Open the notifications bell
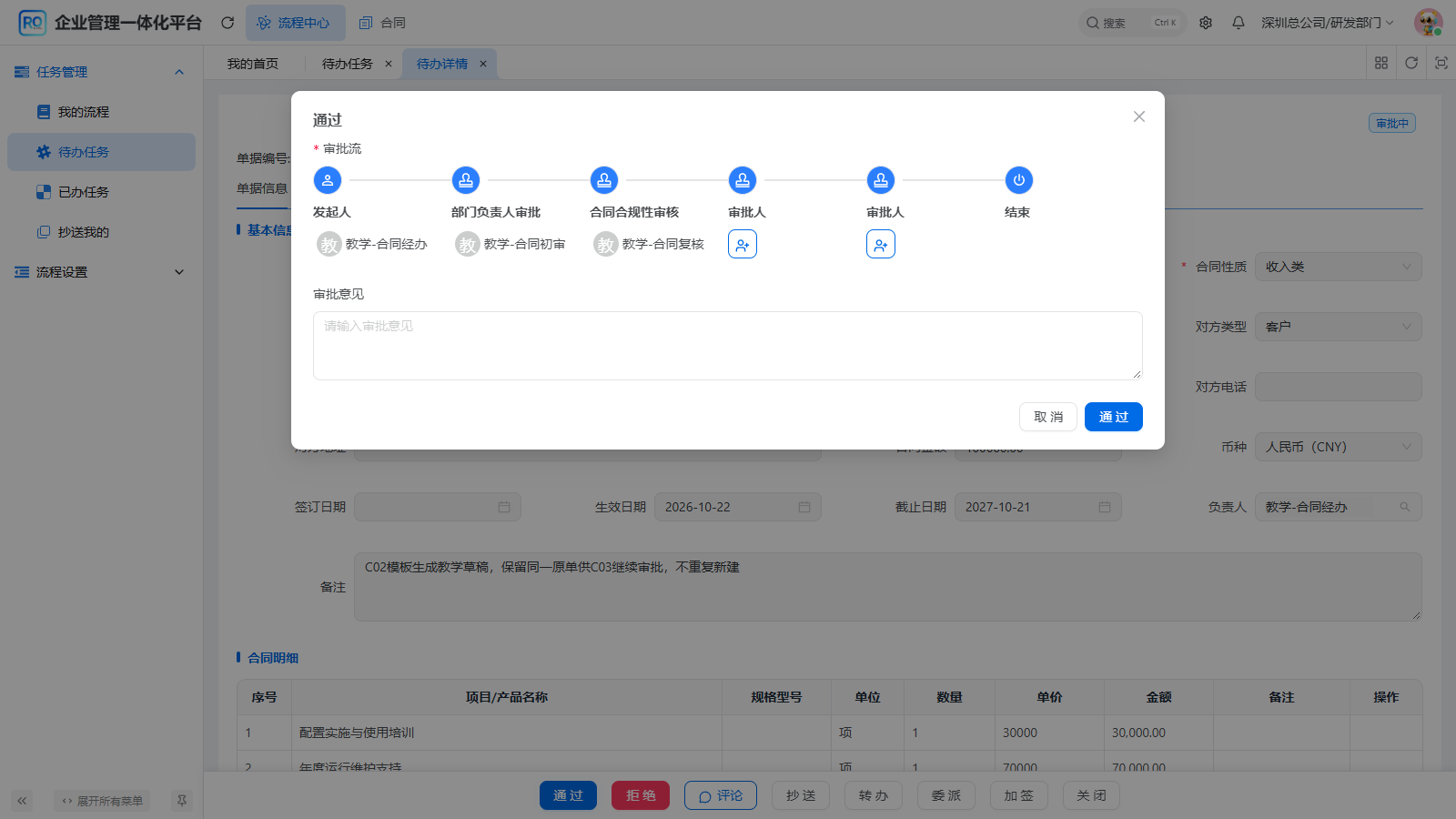The height and width of the screenshot is (819, 1456). point(1239,23)
